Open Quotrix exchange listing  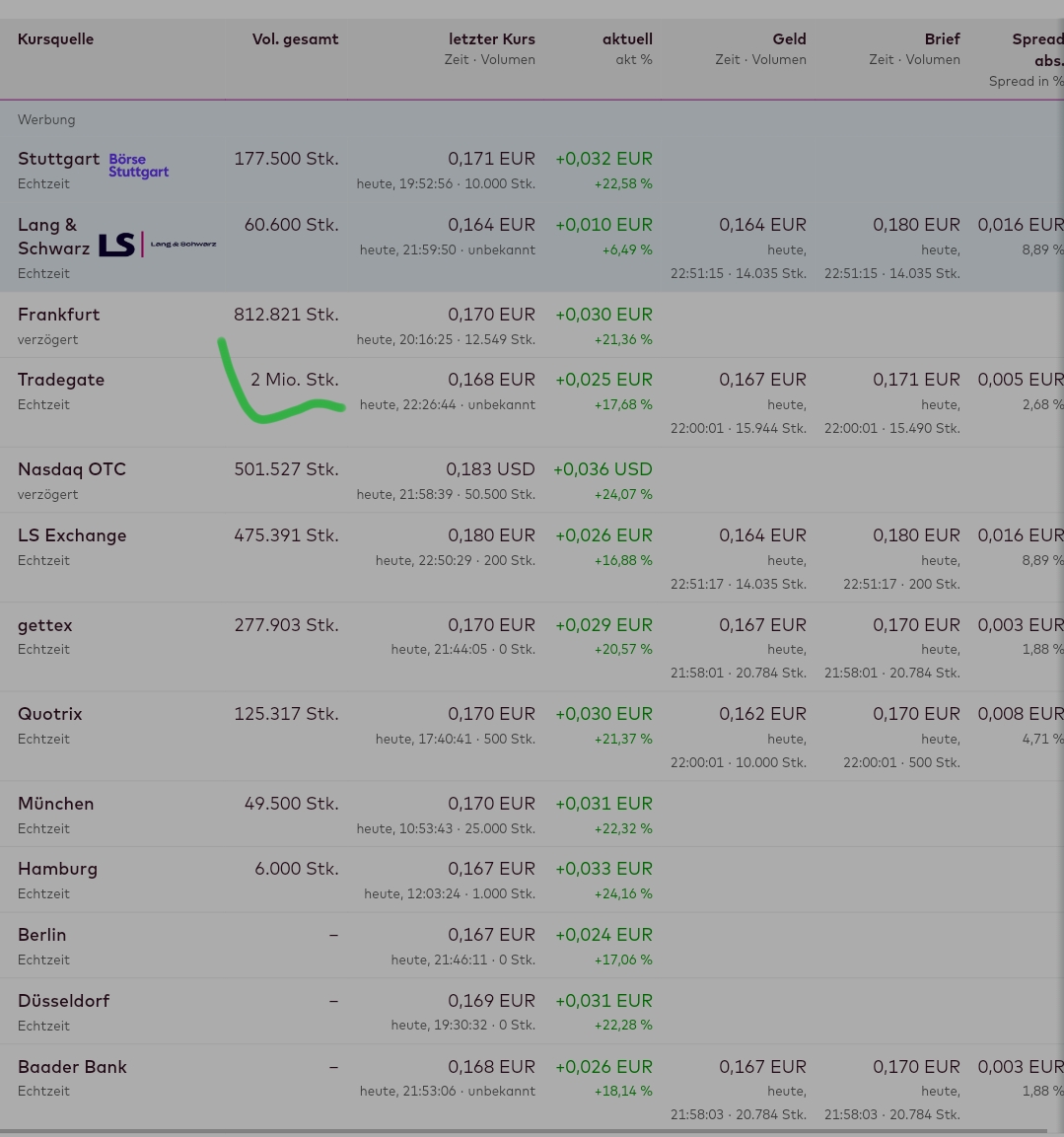pyautogui.click(x=50, y=714)
